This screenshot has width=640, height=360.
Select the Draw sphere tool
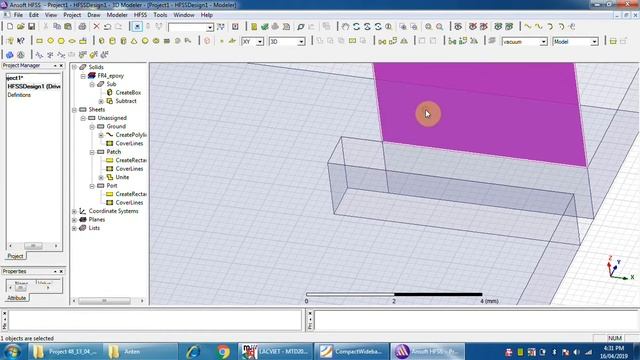(x=145, y=41)
